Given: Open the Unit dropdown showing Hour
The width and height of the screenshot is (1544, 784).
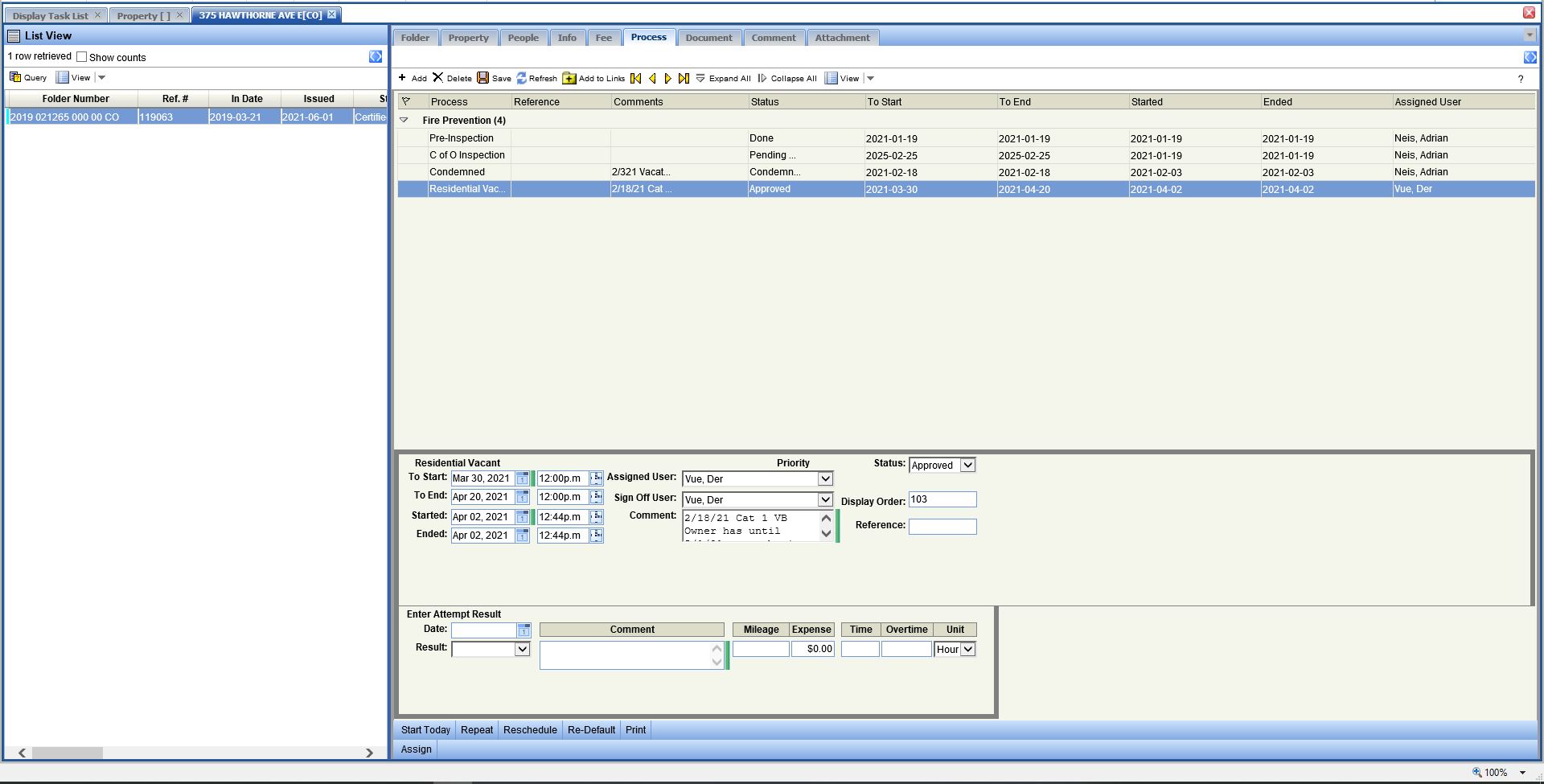Looking at the screenshot, I should coord(967,650).
